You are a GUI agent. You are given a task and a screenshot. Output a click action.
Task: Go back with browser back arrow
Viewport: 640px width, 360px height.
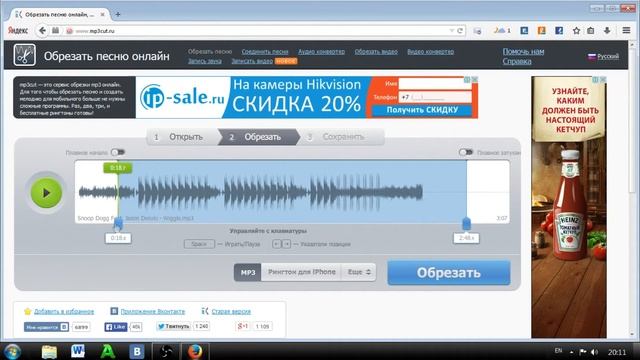(42, 31)
